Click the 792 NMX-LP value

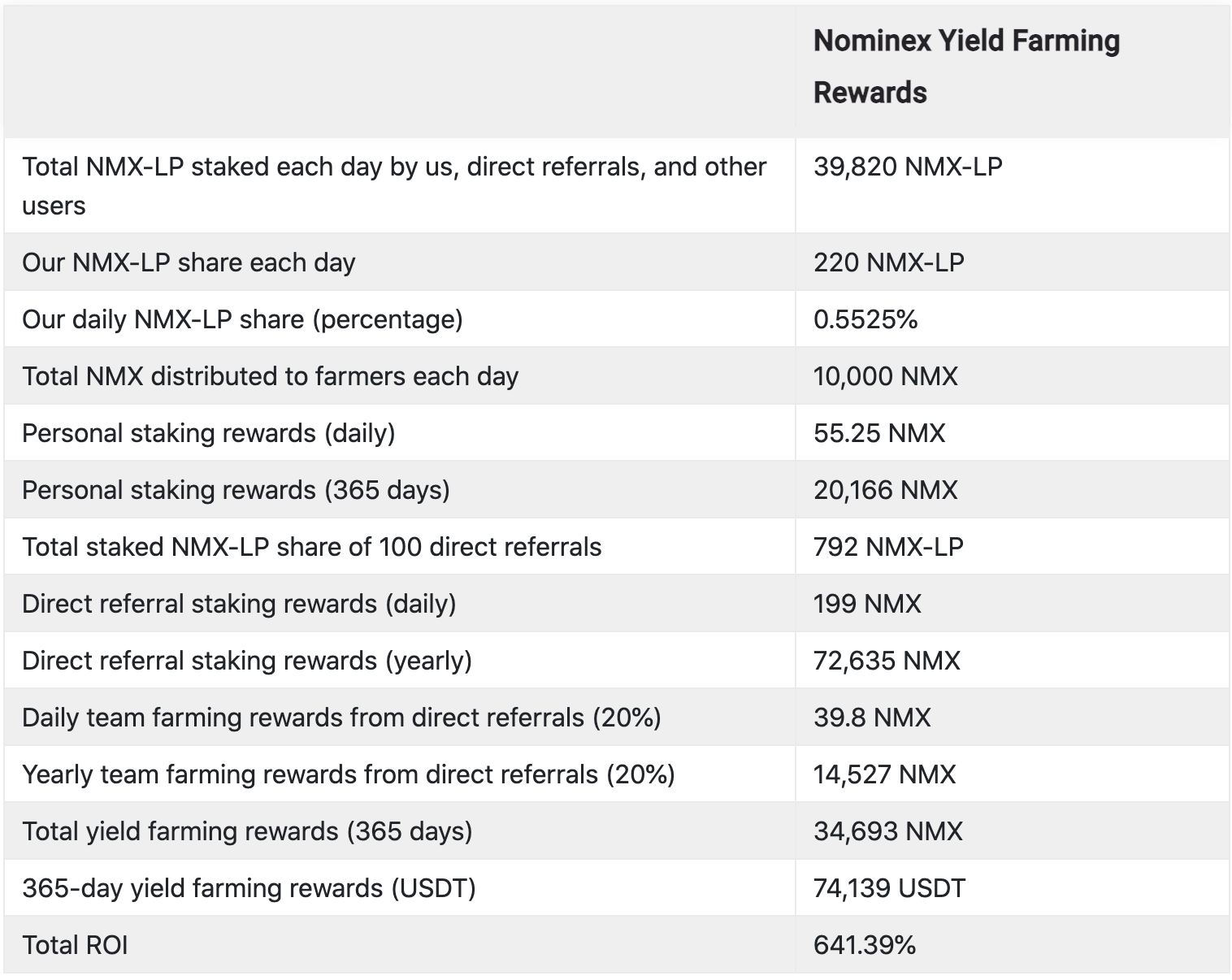[x=888, y=547]
